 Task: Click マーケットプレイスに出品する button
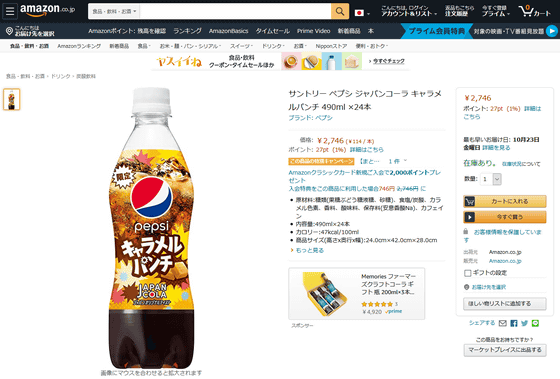pyautogui.click(x=505, y=350)
